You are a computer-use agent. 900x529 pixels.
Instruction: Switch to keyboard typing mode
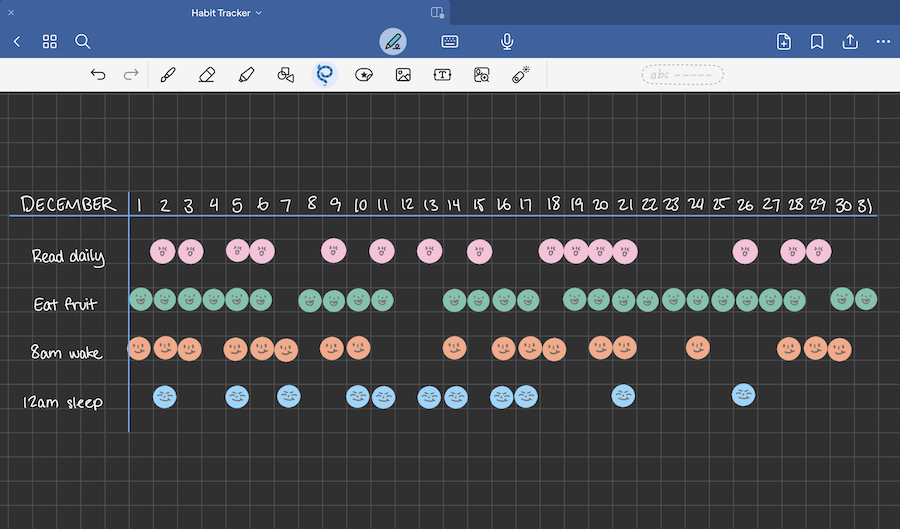(x=450, y=41)
